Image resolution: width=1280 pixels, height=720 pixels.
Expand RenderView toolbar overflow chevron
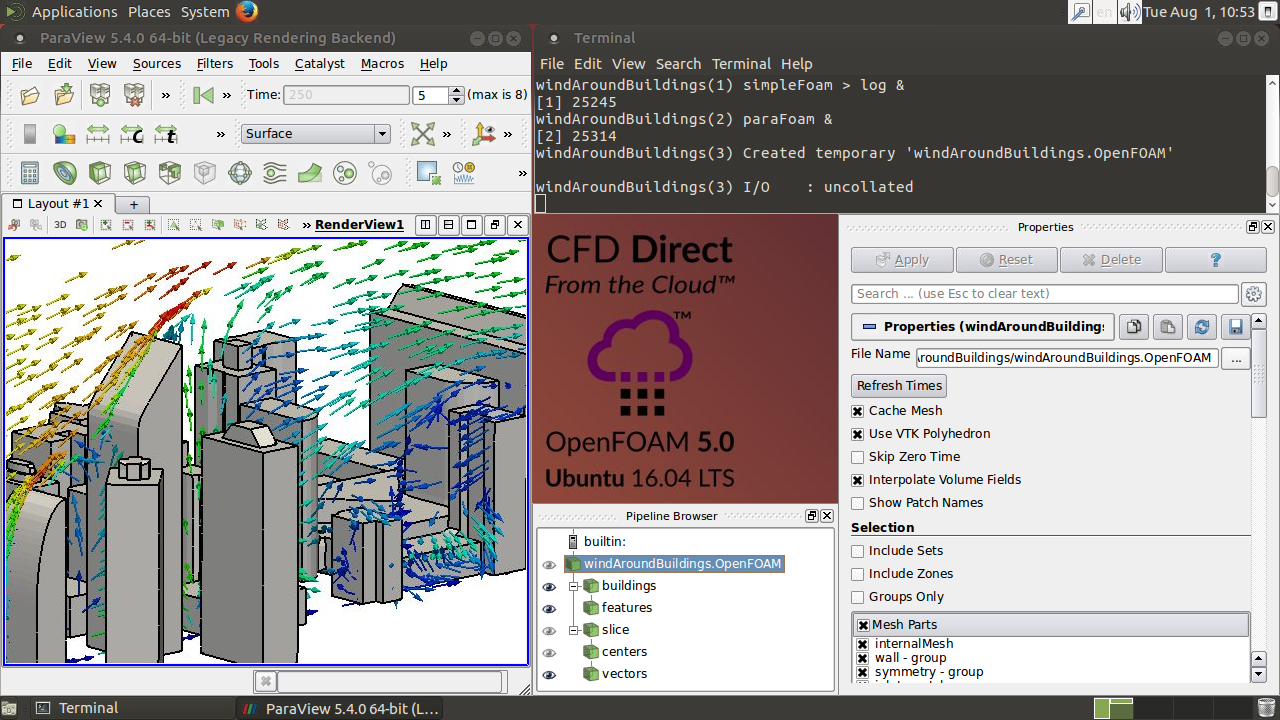(307, 225)
